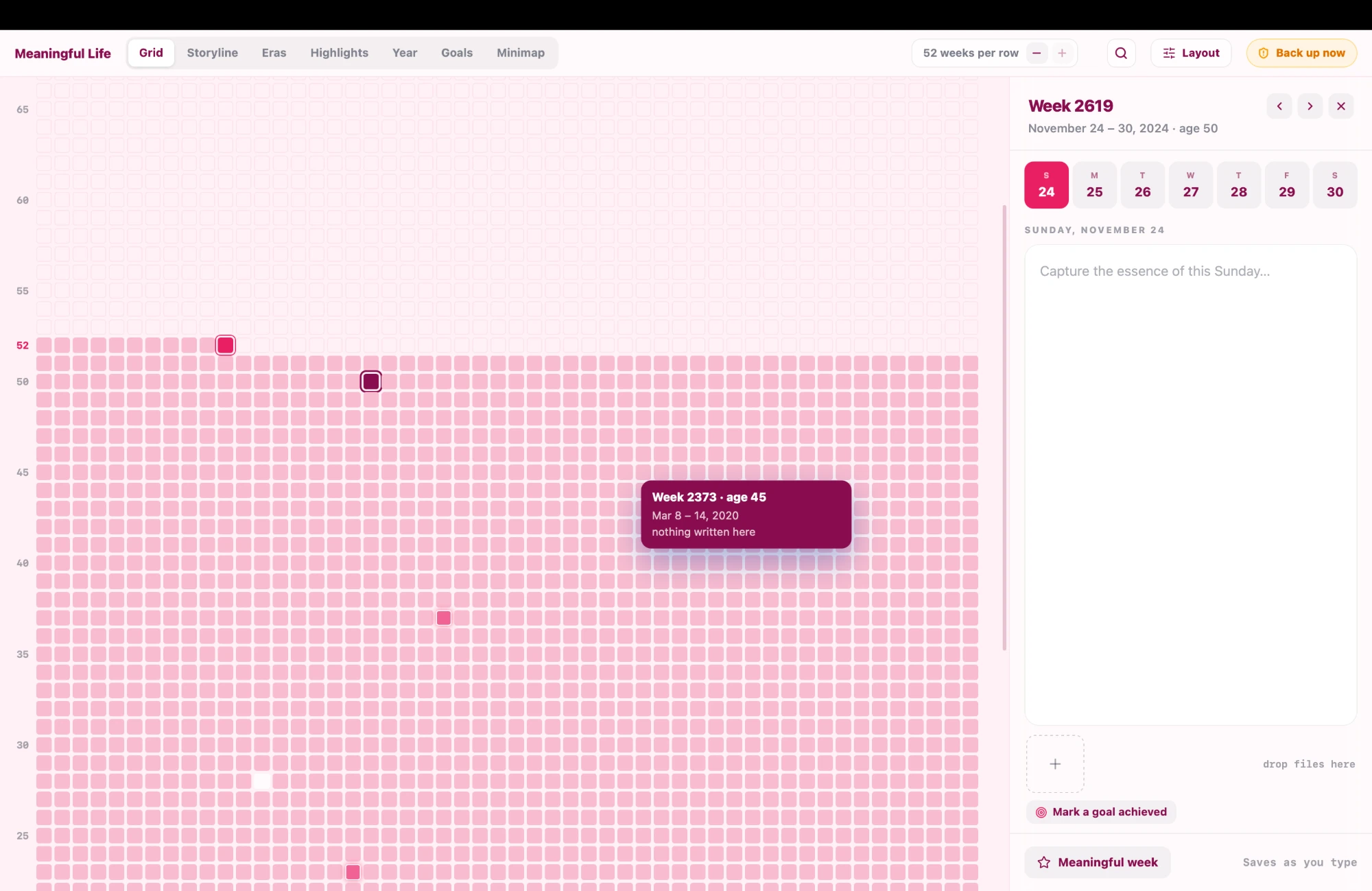This screenshot has width=1372, height=891.
Task: Increase weeks per row with plus
Action: coord(1062,53)
